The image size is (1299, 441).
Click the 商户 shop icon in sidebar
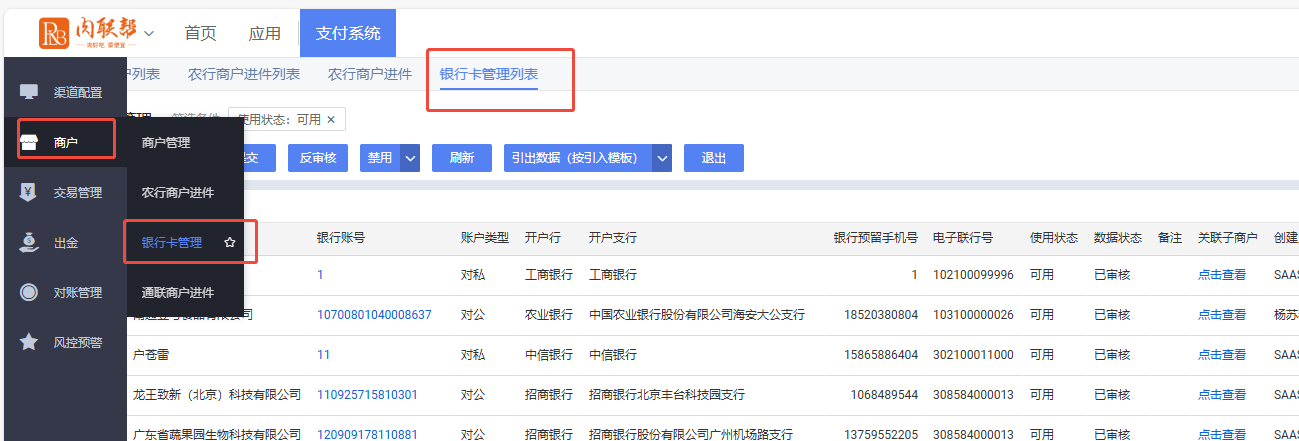[29, 142]
